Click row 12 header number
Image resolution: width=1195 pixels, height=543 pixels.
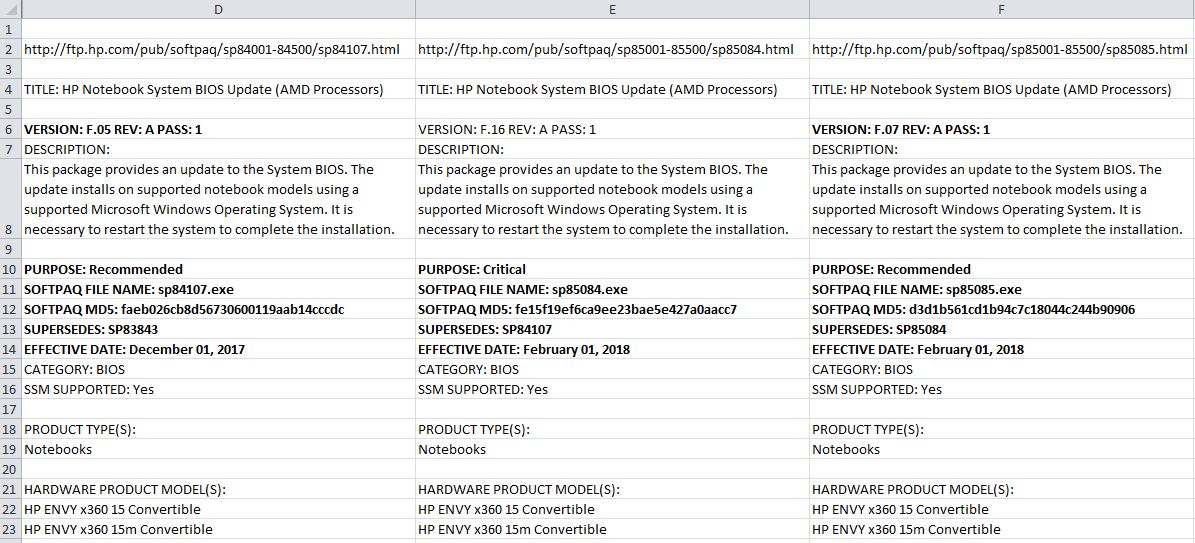click(x=9, y=309)
